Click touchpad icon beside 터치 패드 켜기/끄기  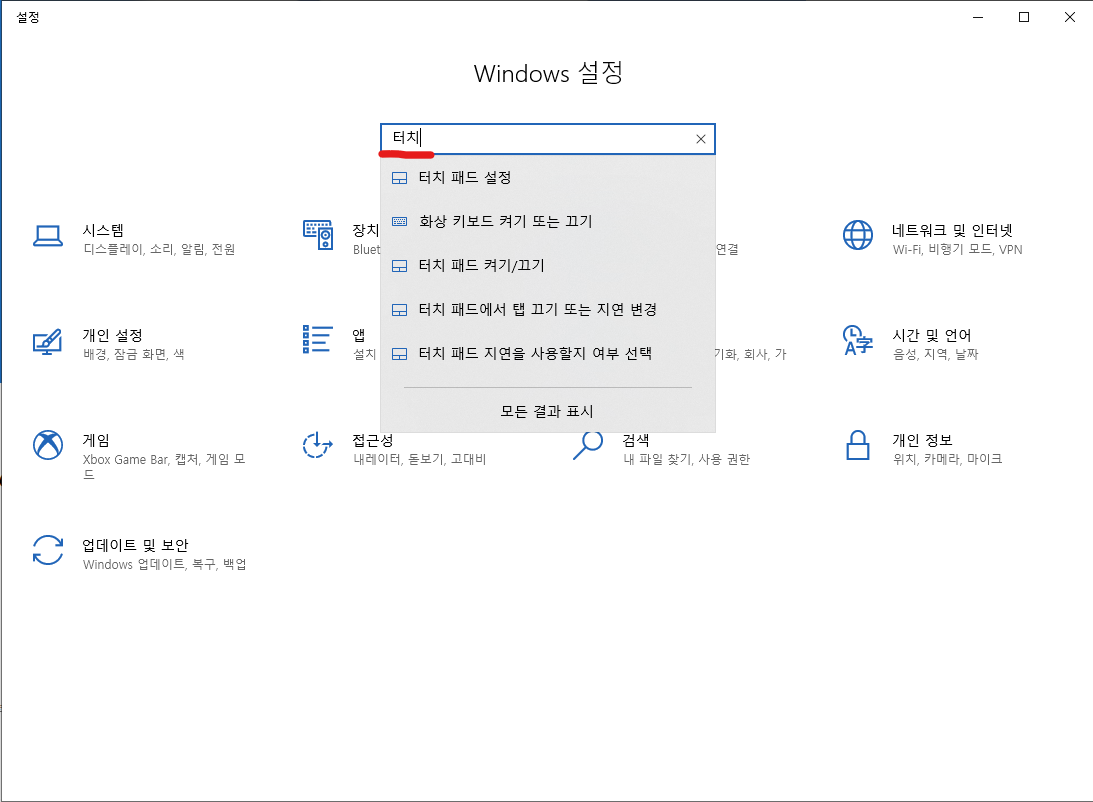click(x=399, y=266)
